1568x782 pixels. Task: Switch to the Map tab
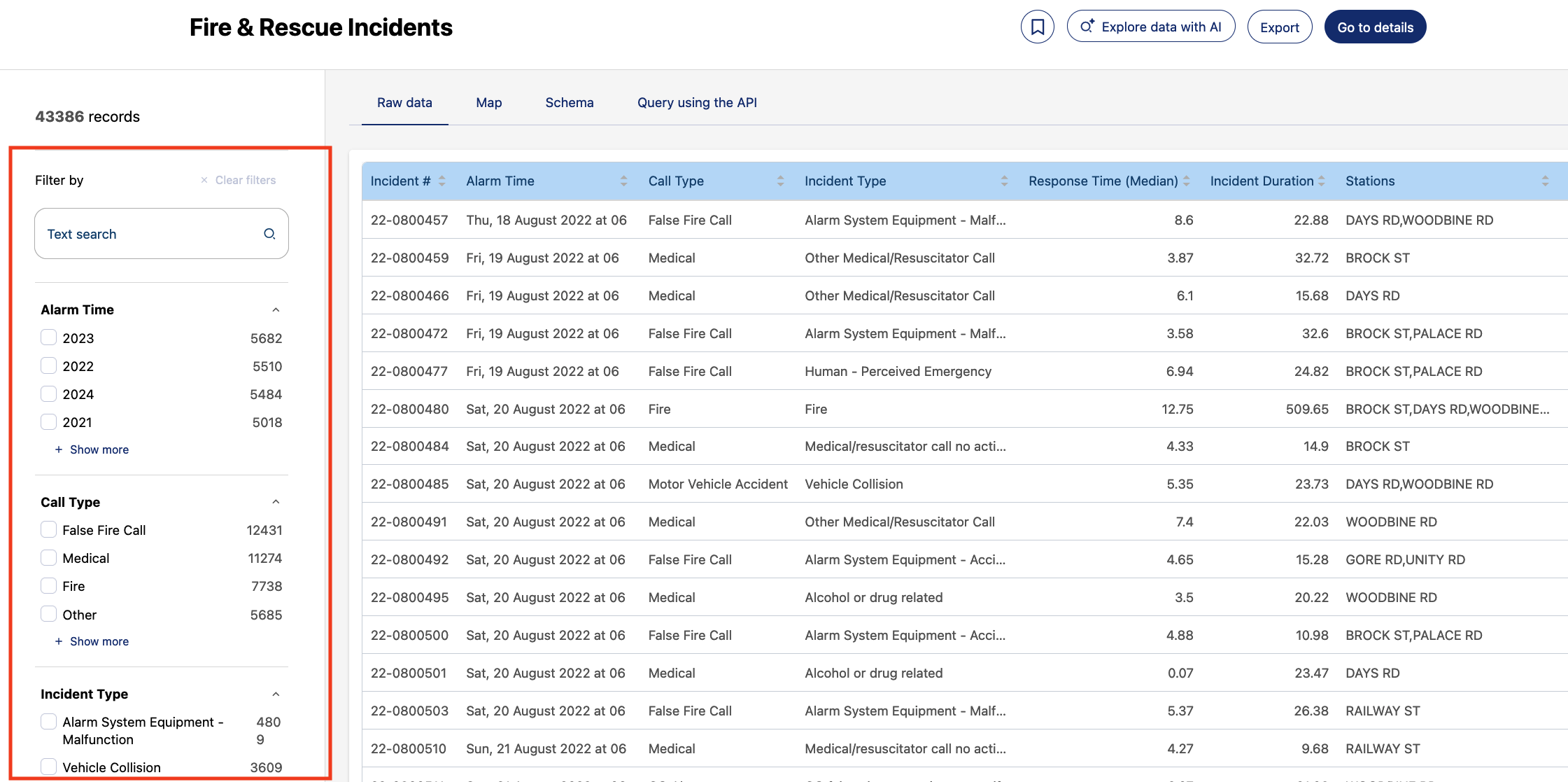coord(488,103)
